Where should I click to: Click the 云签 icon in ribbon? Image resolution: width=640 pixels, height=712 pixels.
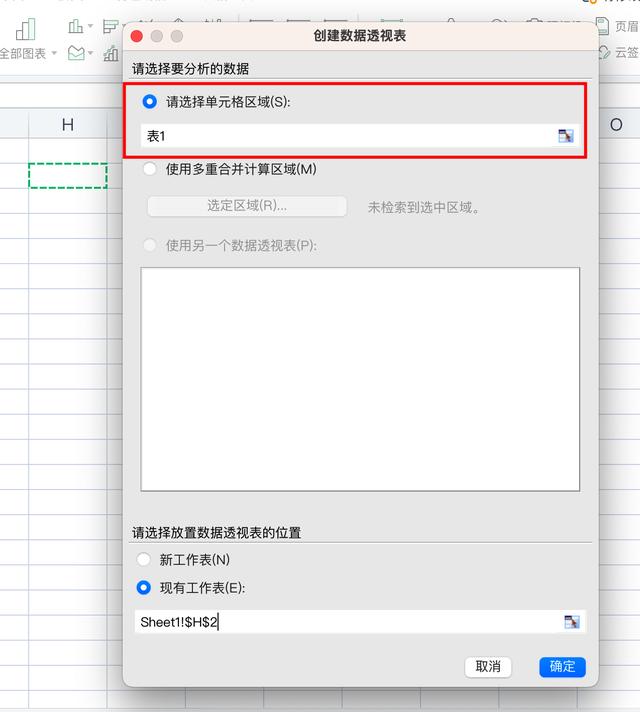(x=604, y=53)
